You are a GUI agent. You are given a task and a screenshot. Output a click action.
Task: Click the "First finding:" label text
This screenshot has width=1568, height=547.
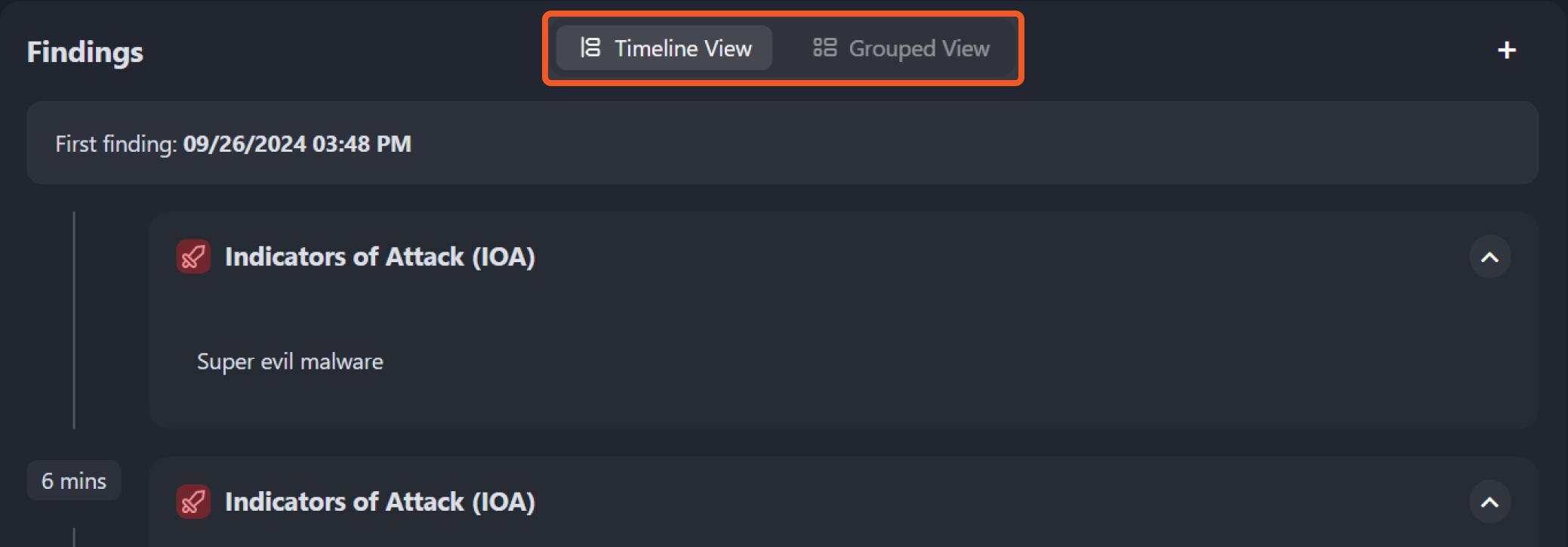point(116,144)
